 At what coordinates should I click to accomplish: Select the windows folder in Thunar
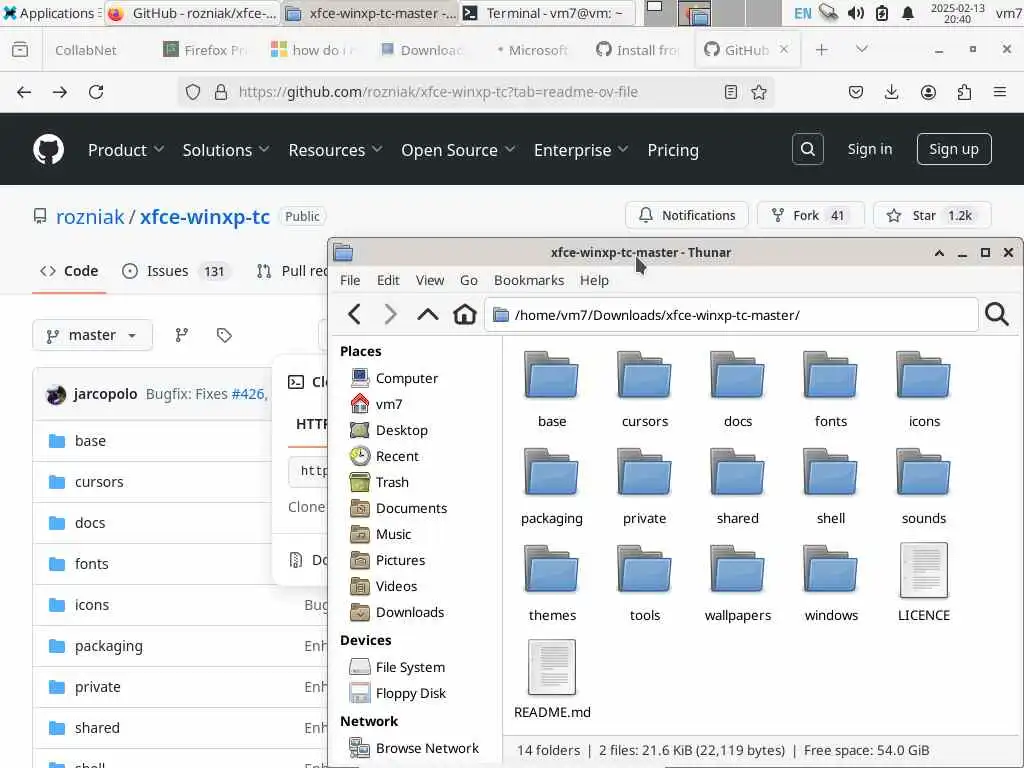pos(831,583)
